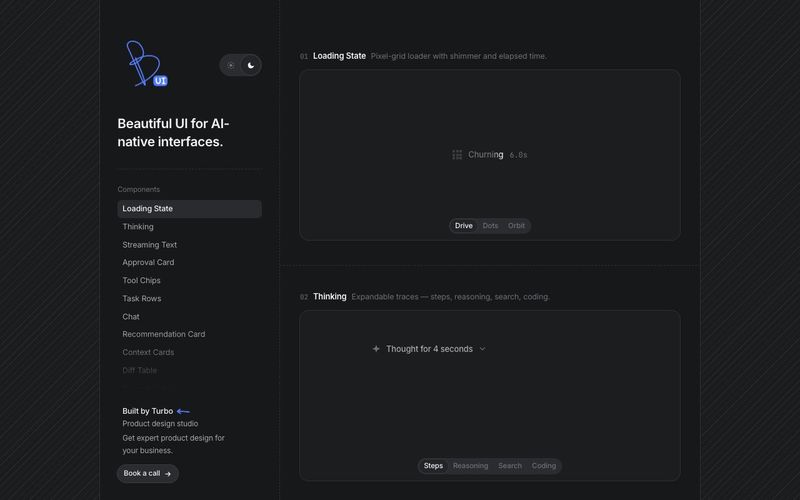
Task: Click the 6.8s elapsed time
Action: pyautogui.click(x=518, y=155)
